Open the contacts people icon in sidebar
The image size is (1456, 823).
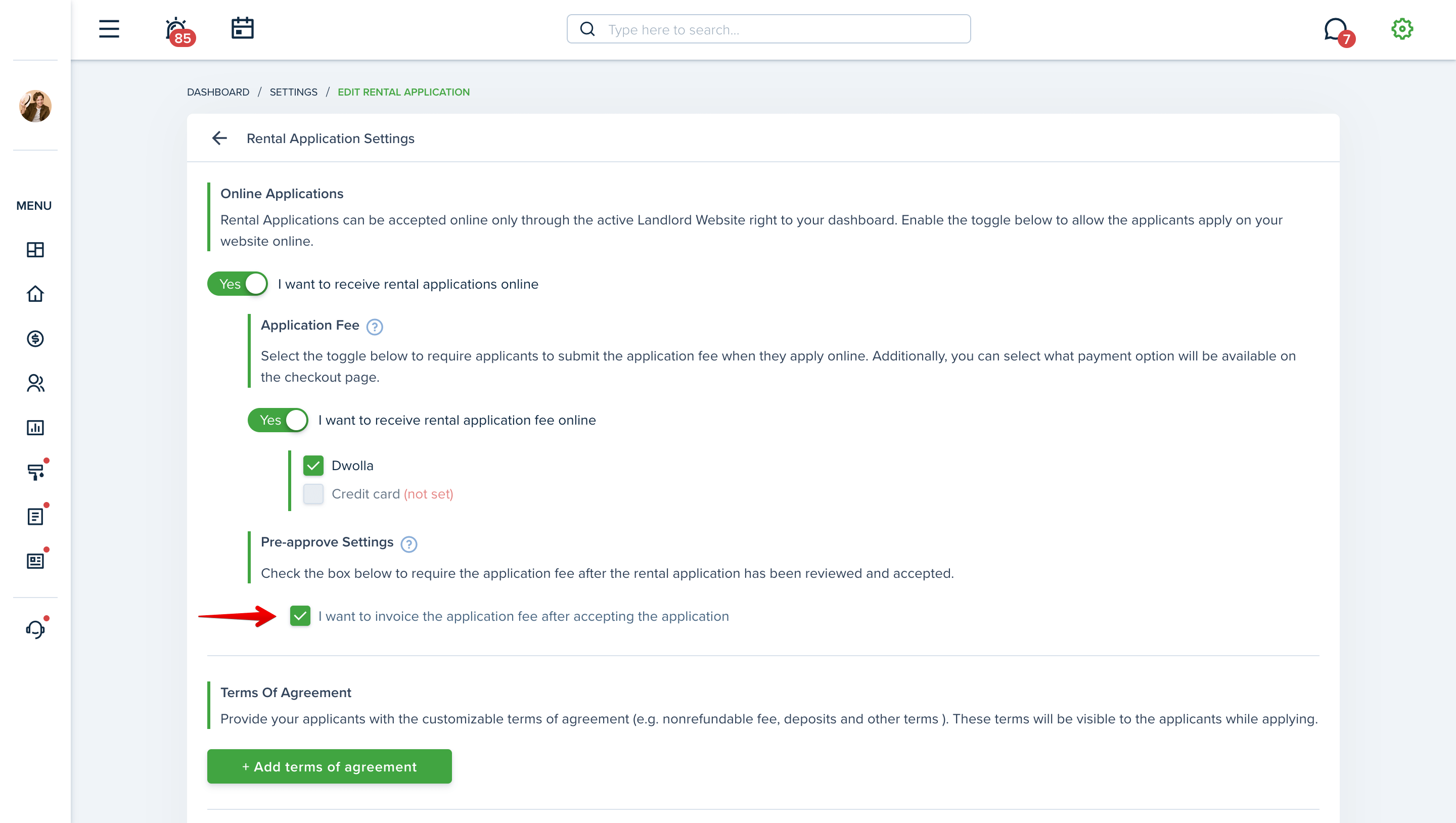point(35,383)
